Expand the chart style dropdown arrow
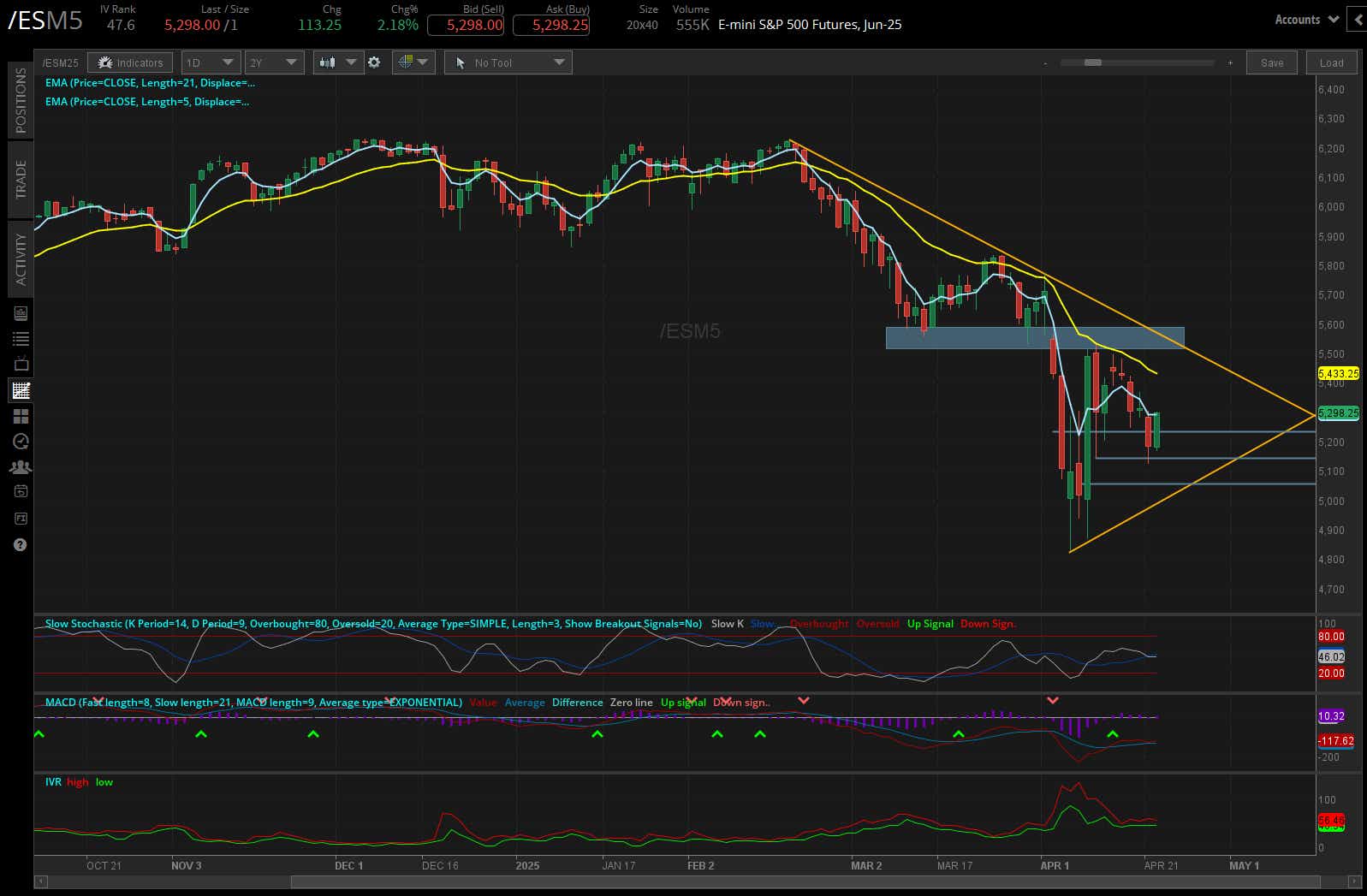Screen dimensions: 1367x896 (x=351, y=62)
